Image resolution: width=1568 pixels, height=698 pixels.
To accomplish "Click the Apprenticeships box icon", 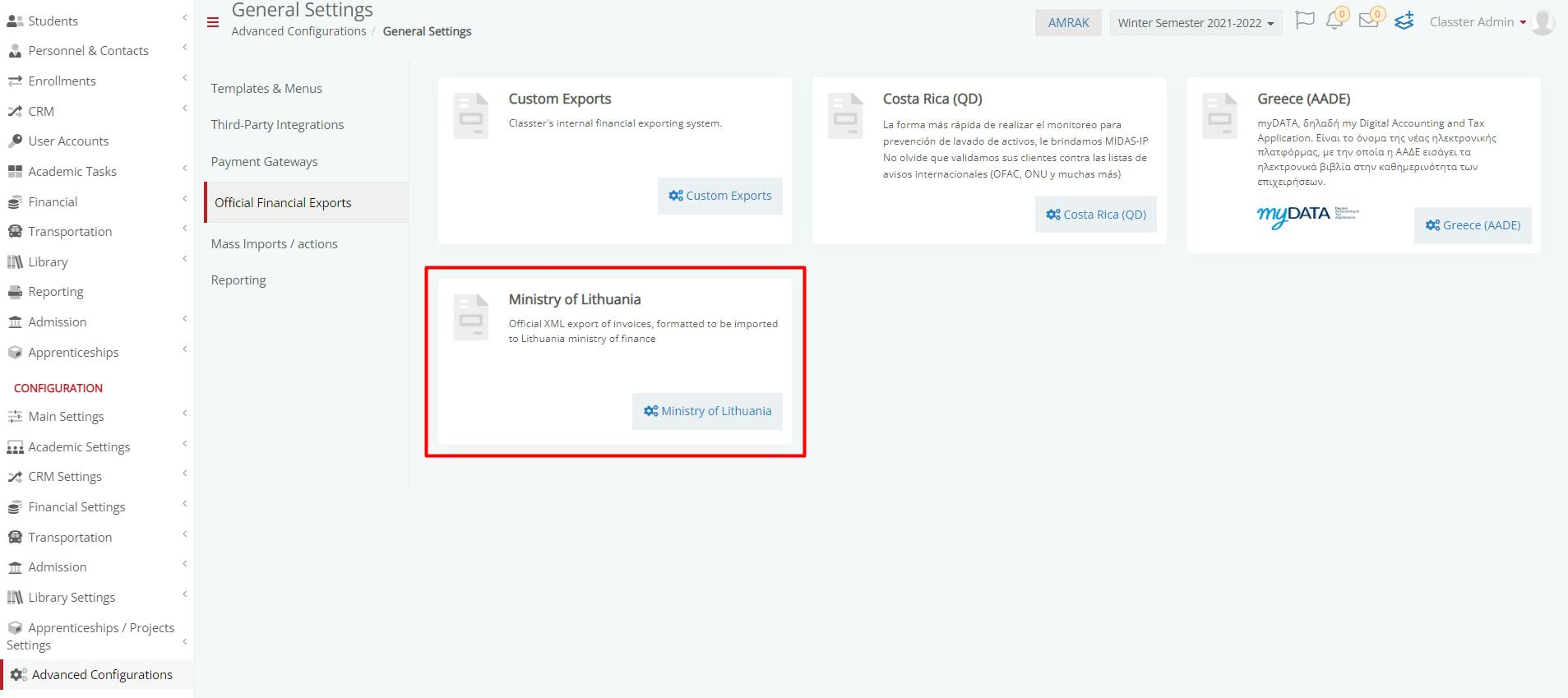I will coord(15,353).
